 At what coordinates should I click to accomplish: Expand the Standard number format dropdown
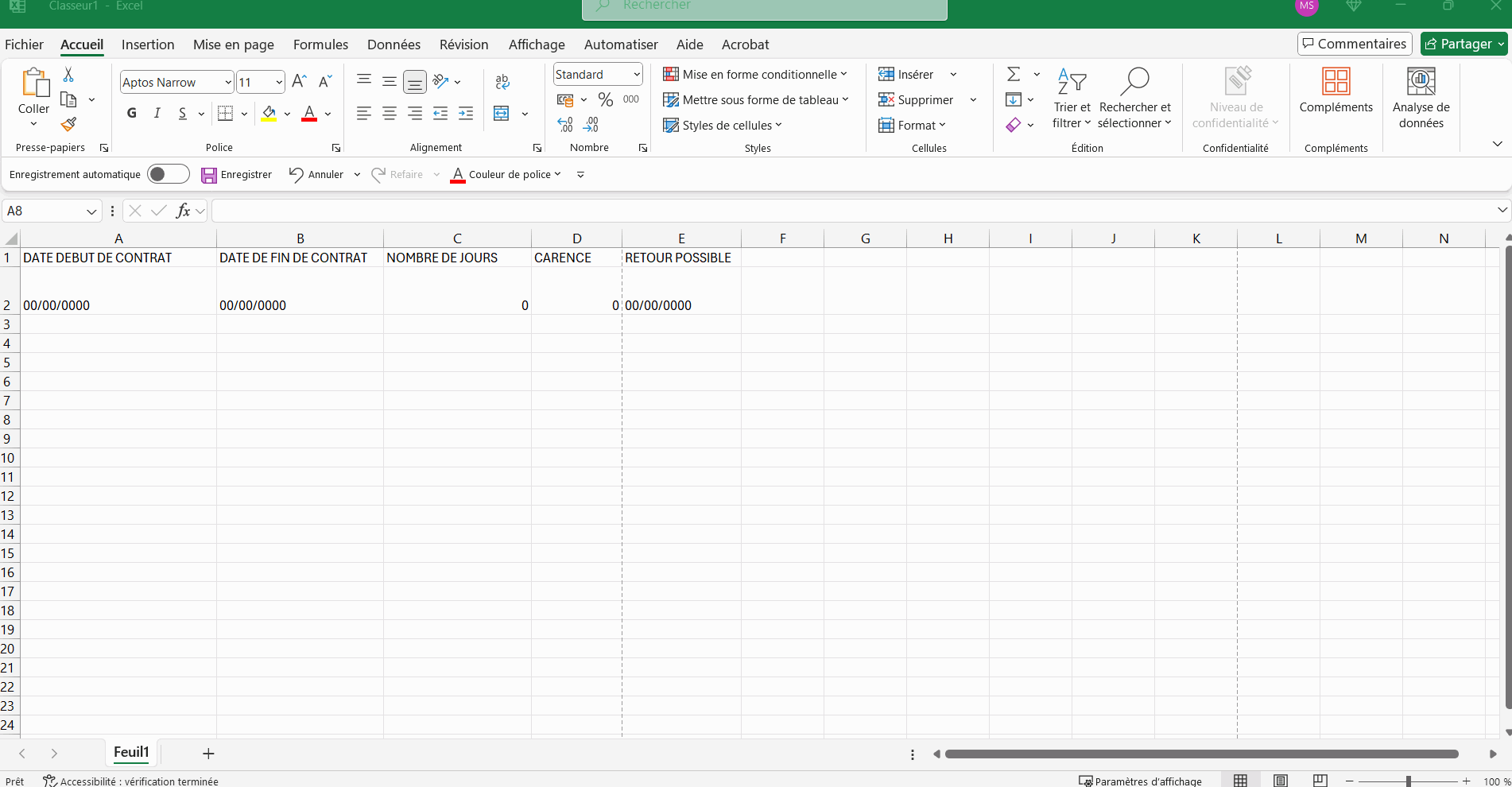click(637, 75)
